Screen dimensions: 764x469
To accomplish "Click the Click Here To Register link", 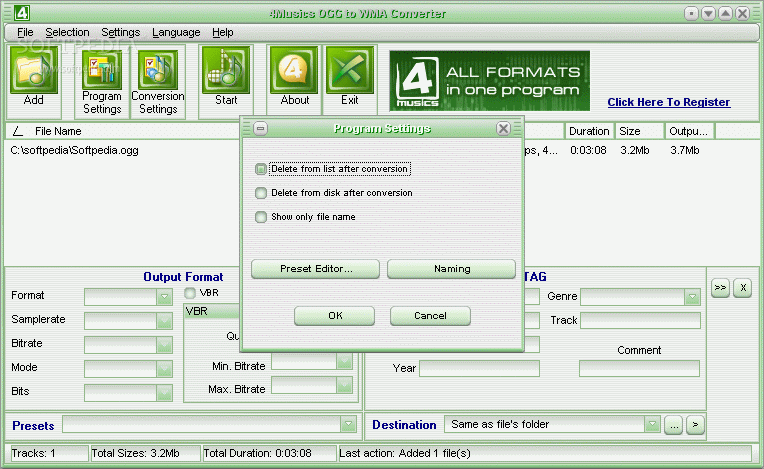I will pos(668,102).
